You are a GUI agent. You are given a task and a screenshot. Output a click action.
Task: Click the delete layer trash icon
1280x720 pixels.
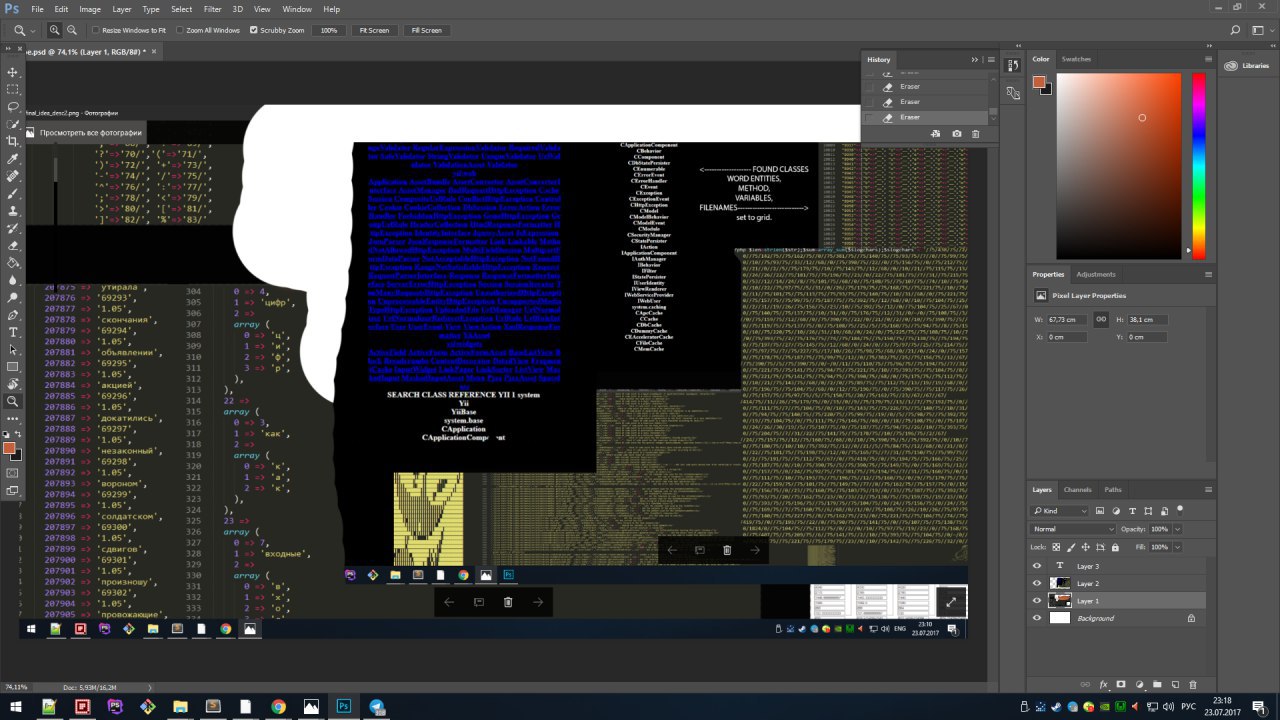coord(1192,685)
